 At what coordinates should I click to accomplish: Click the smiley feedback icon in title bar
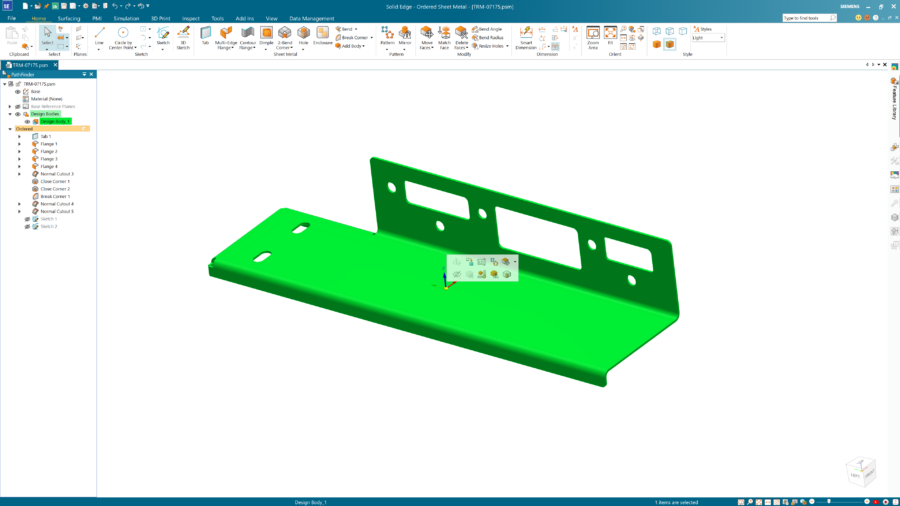pyautogui.click(x=858, y=18)
